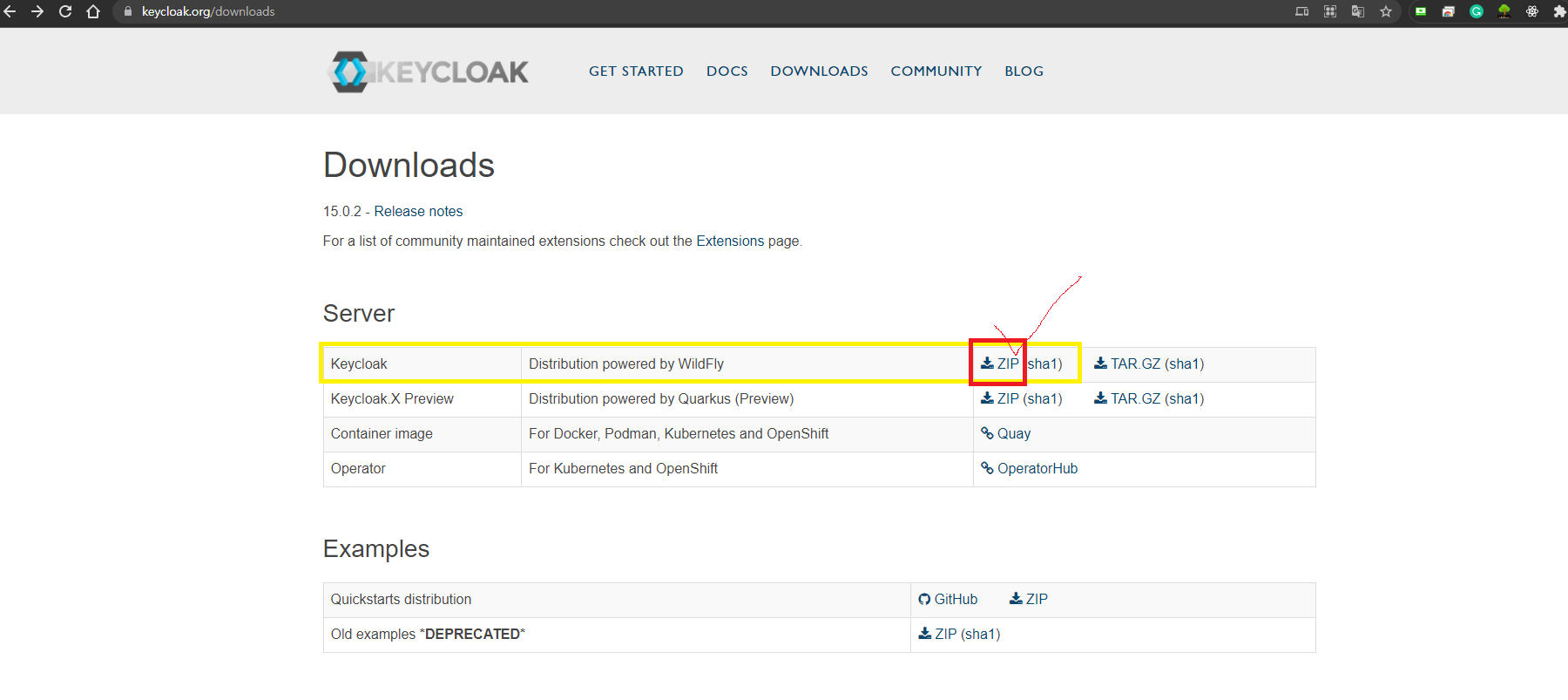This screenshot has height=700, width=1568.
Task: Download the Quickstarts distribution ZIP
Action: click(x=1029, y=599)
